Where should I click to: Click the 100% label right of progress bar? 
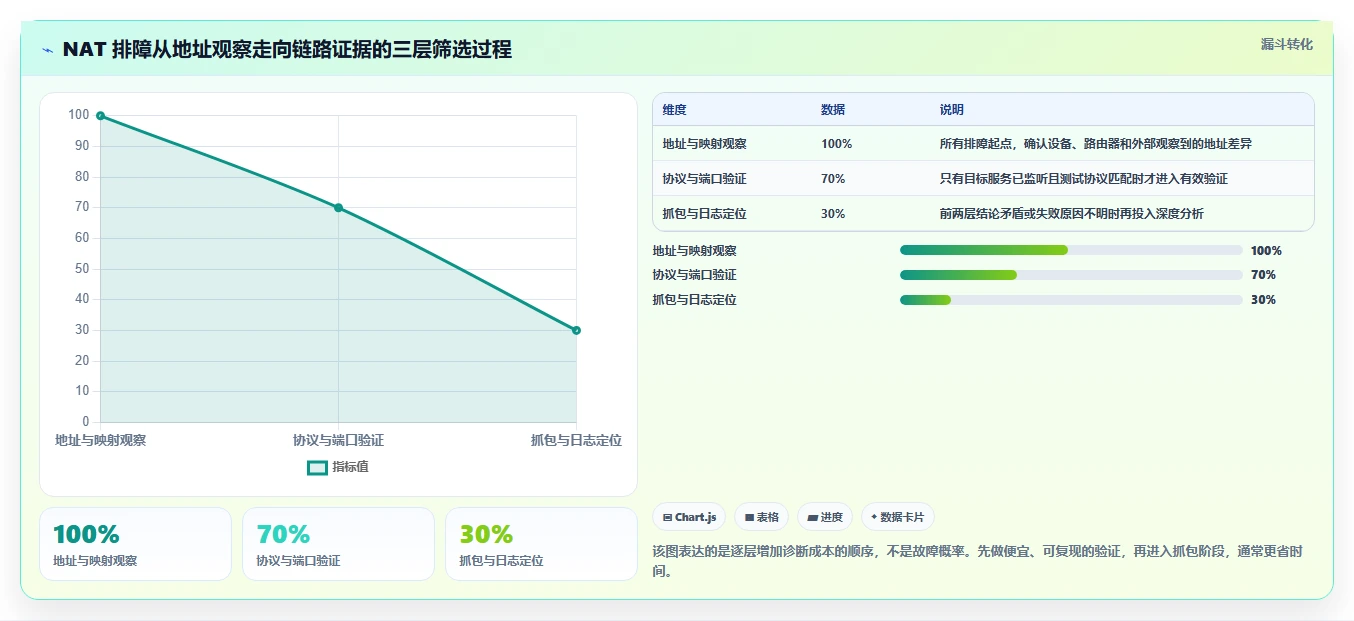click(1266, 251)
